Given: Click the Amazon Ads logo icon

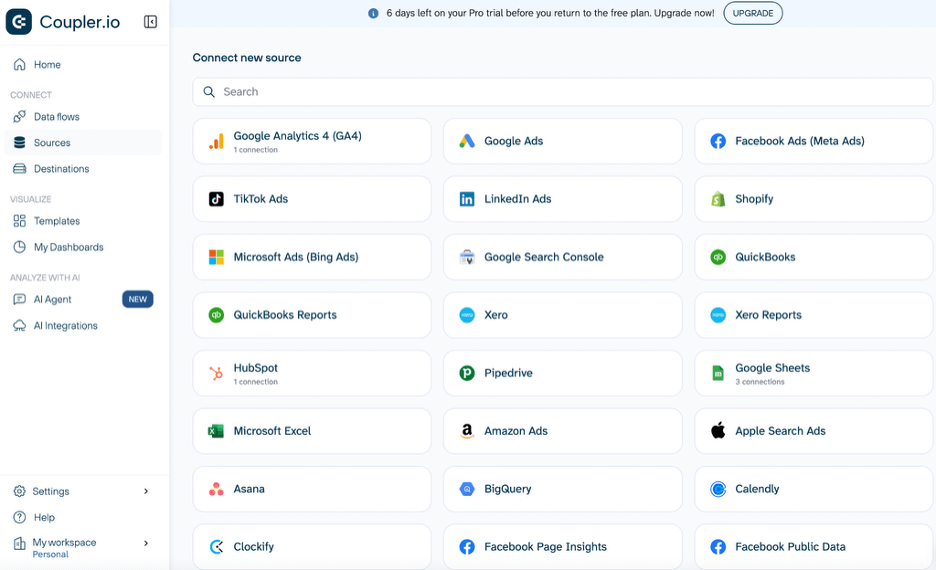Looking at the screenshot, I should pyautogui.click(x=467, y=431).
